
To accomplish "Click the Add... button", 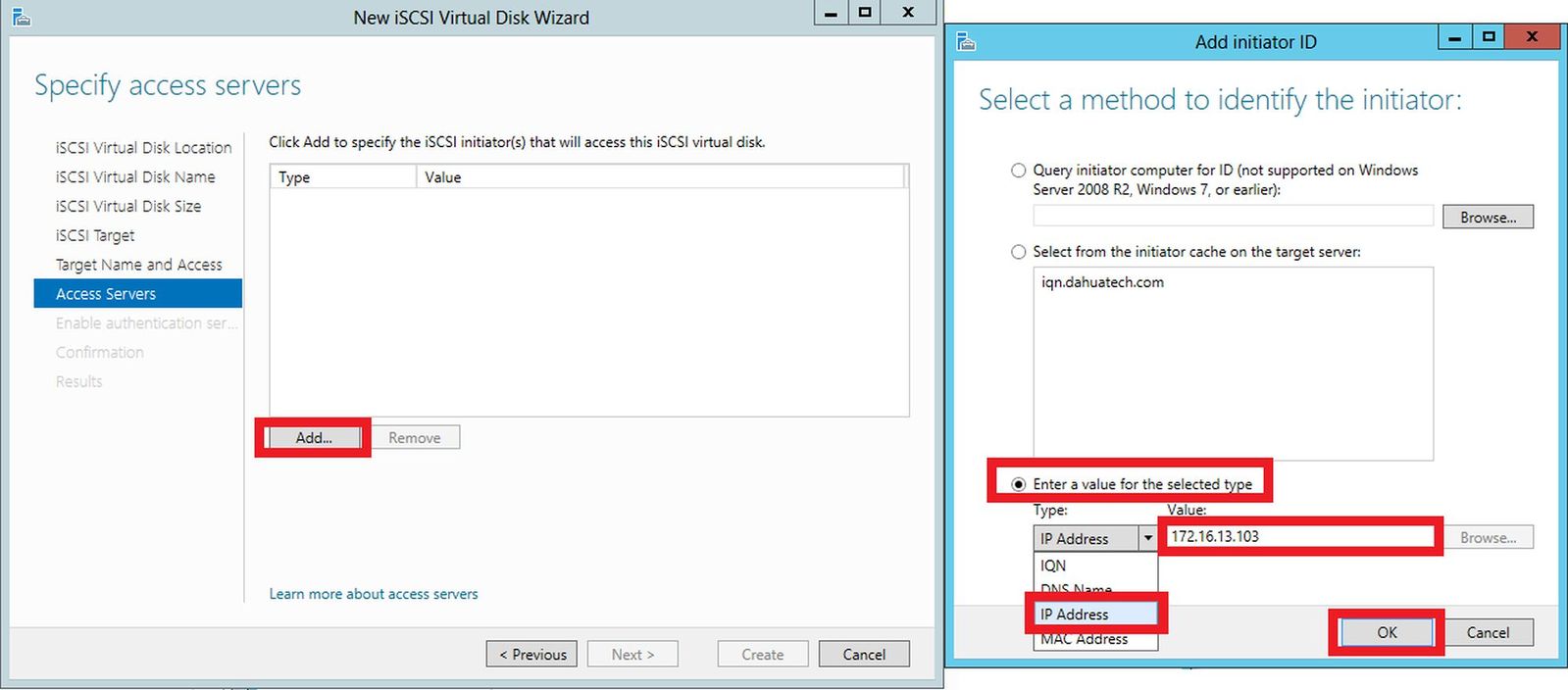I will (x=314, y=438).
